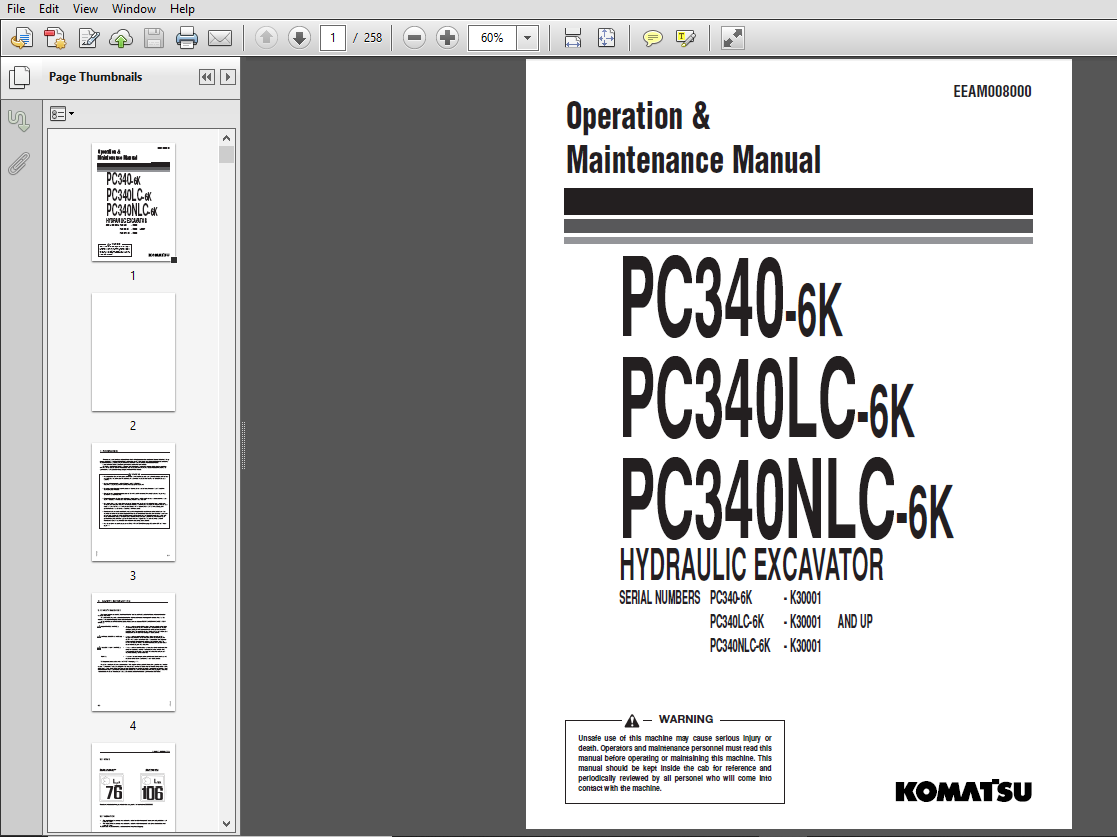Open the Help menu
The image size is (1117, 837).
point(182,9)
